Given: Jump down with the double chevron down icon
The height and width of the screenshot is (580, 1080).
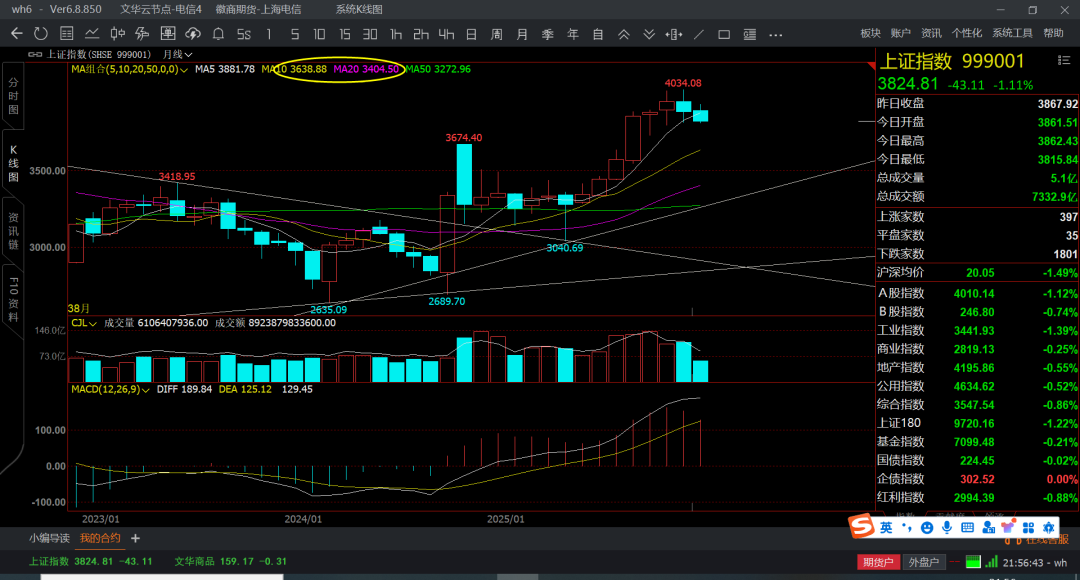Looking at the screenshot, I should tap(649, 34).
